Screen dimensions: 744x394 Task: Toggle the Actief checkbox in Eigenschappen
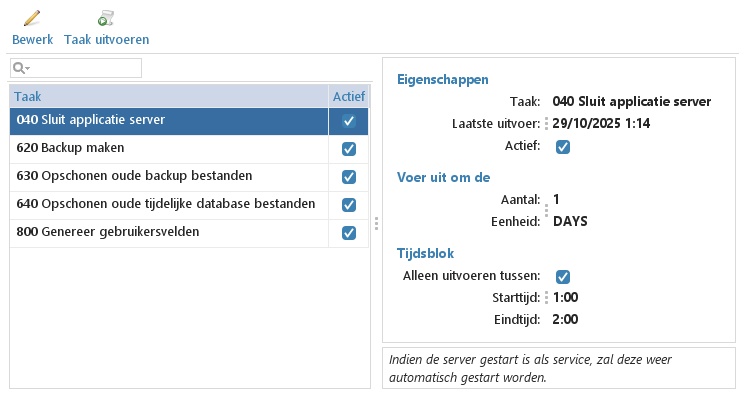point(563,147)
